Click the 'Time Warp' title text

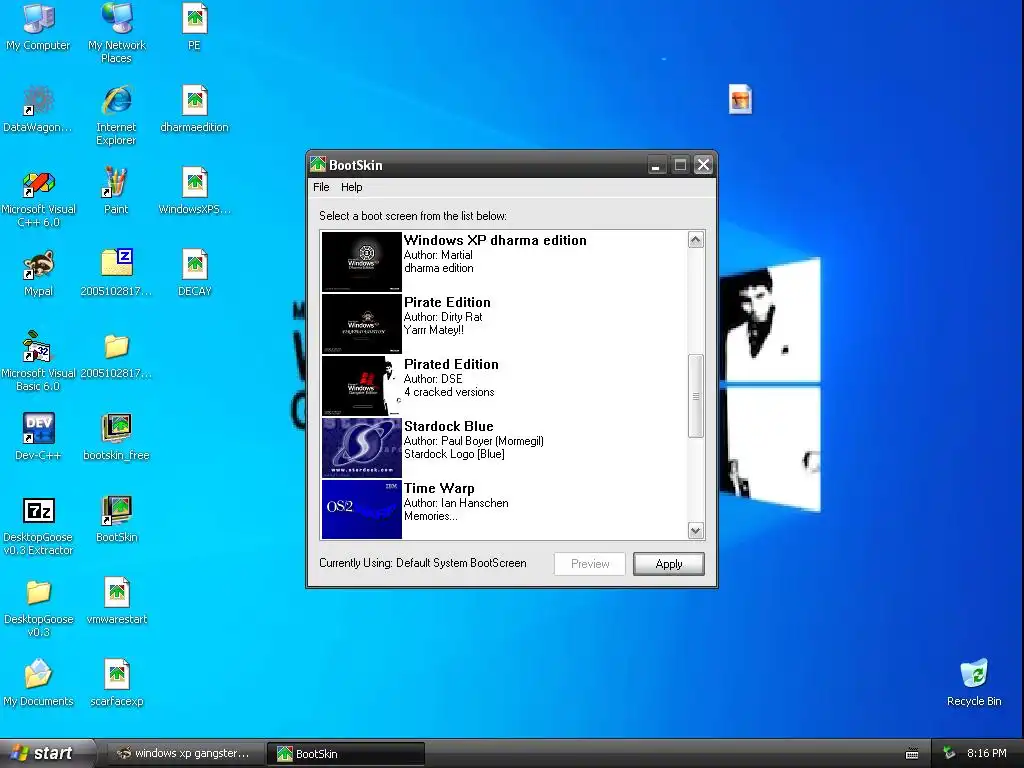(439, 488)
